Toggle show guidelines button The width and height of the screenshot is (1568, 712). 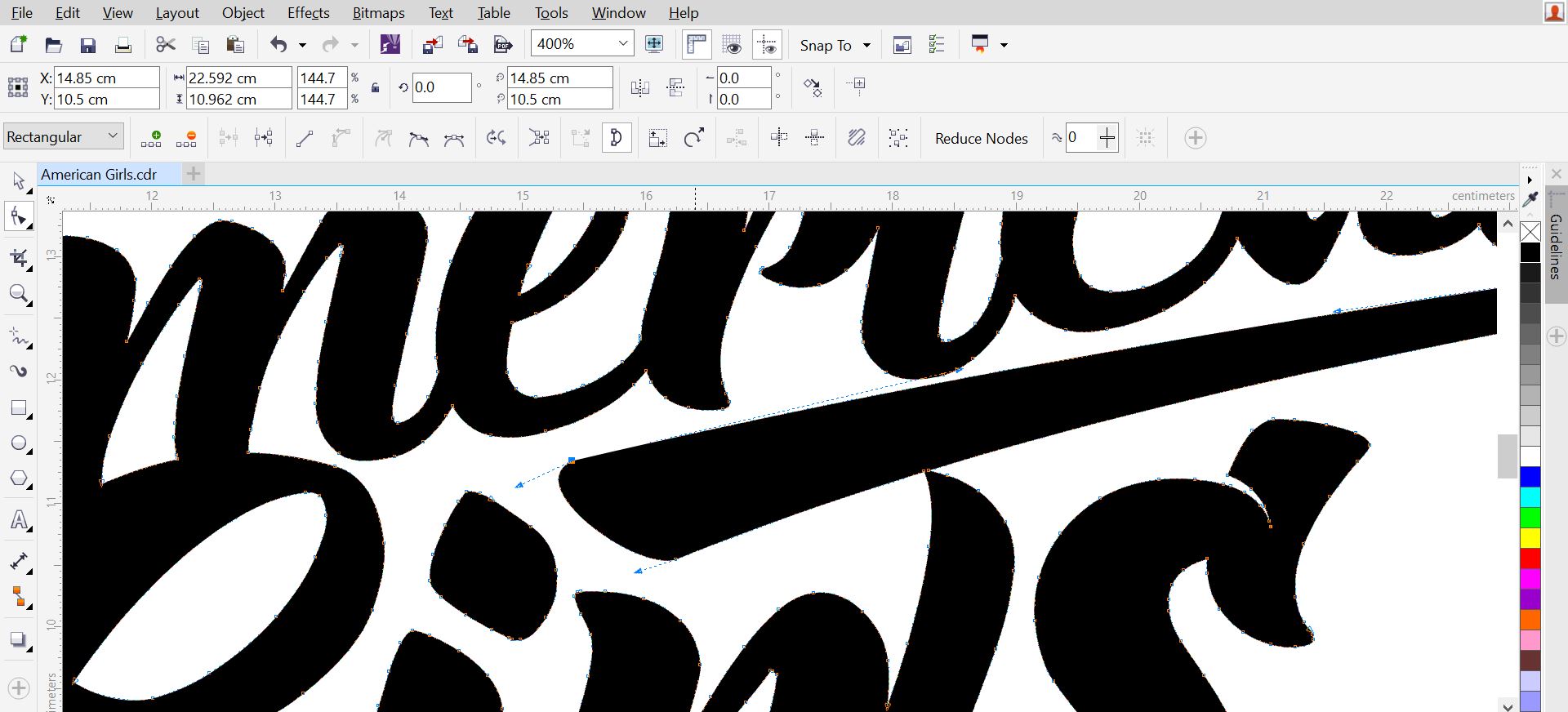tap(767, 45)
